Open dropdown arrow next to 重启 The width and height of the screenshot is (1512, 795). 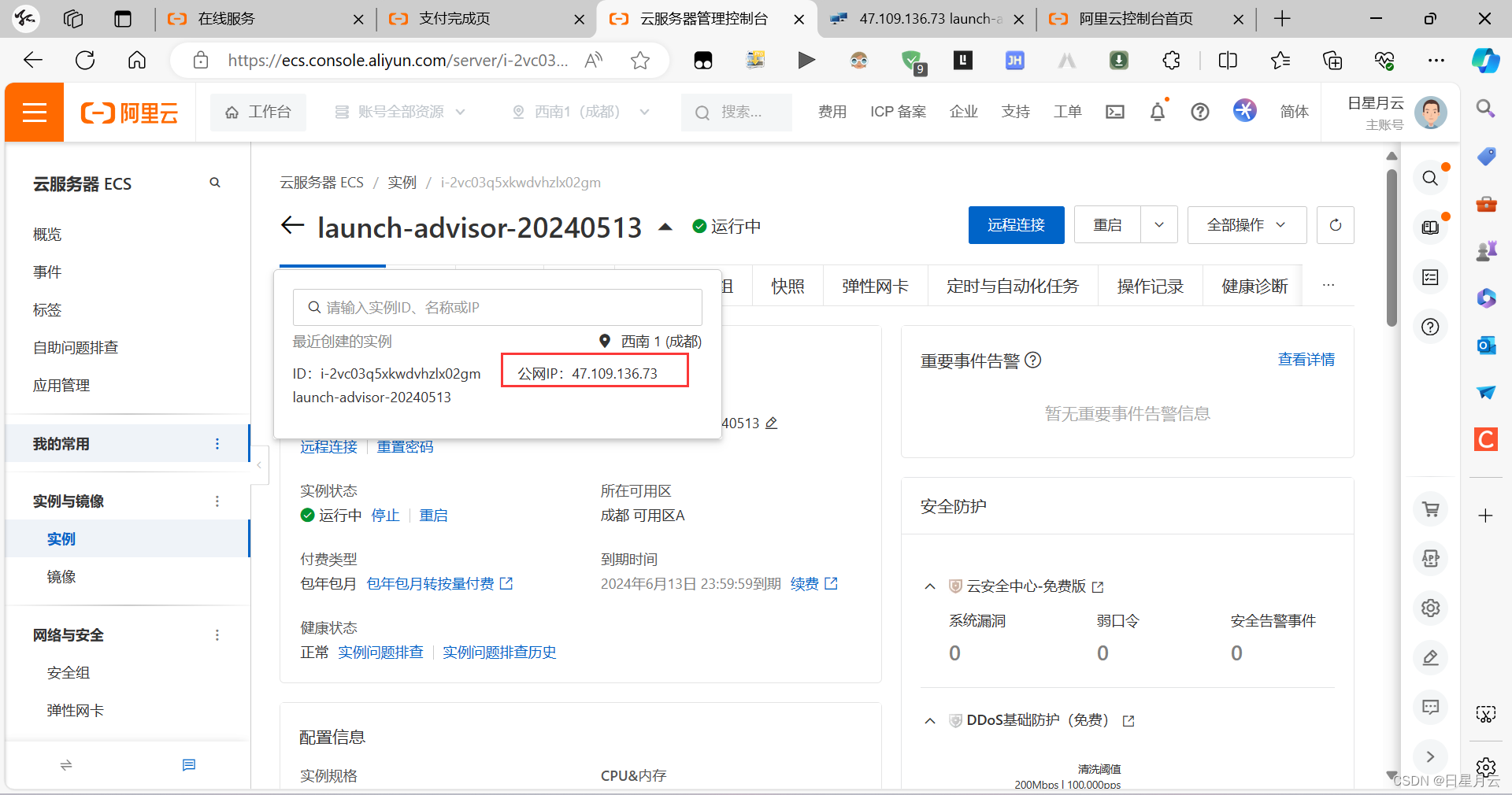(1159, 225)
